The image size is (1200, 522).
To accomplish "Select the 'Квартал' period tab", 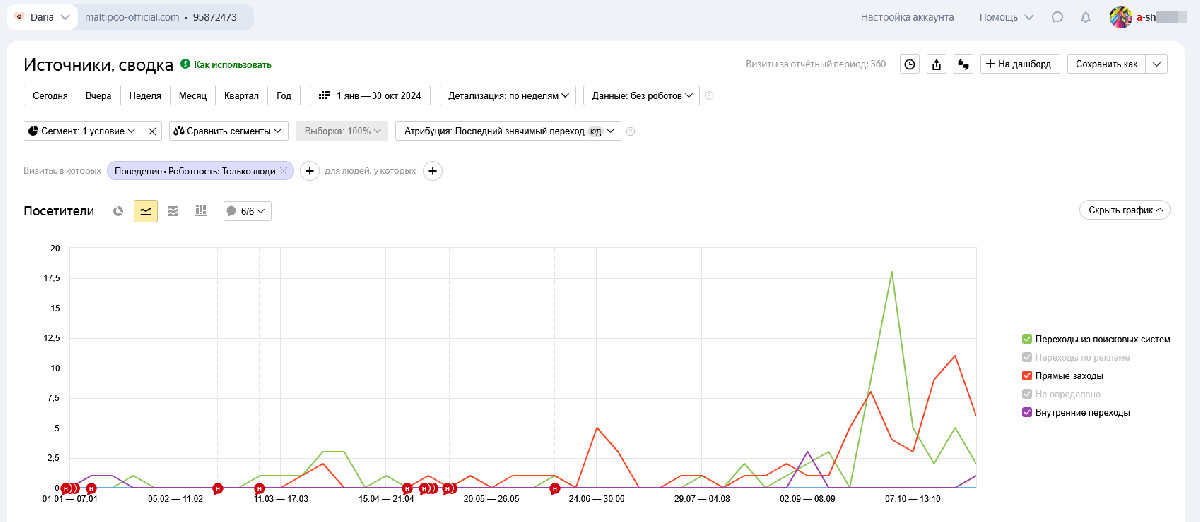I will [x=242, y=96].
